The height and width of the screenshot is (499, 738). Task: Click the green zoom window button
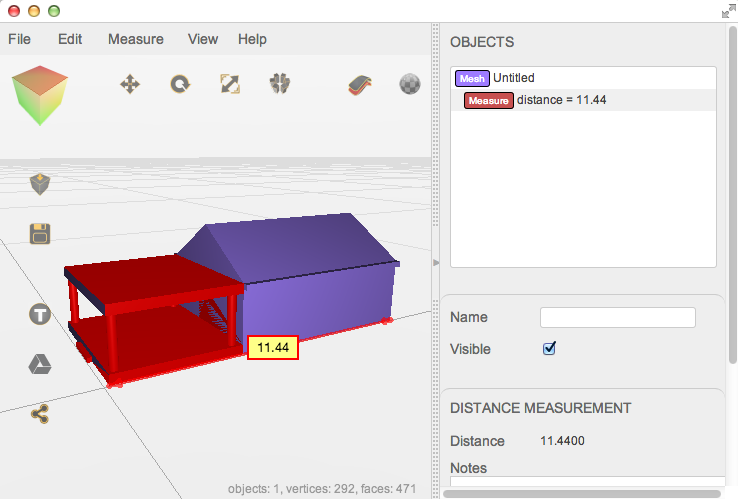point(54,11)
